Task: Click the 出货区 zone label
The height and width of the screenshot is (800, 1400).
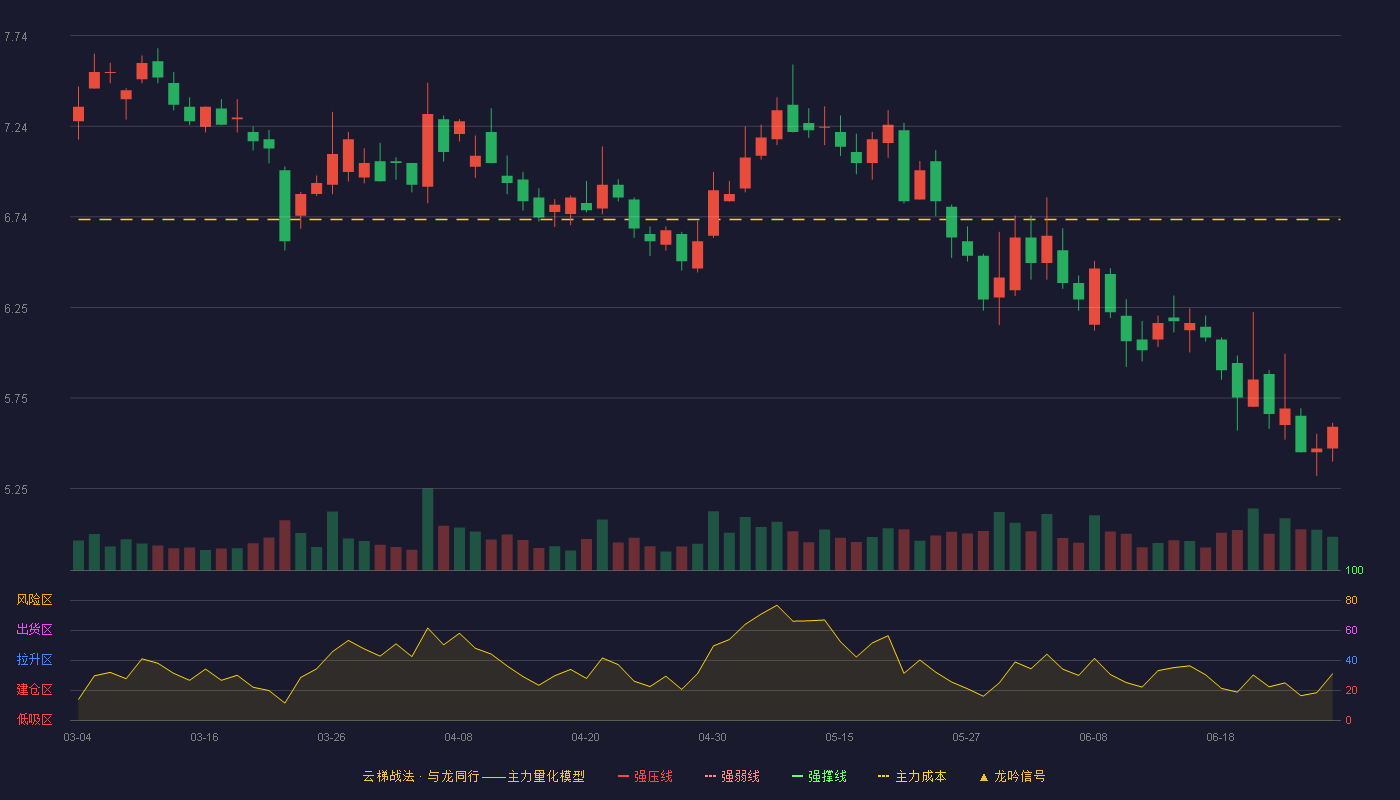Action: coord(34,630)
